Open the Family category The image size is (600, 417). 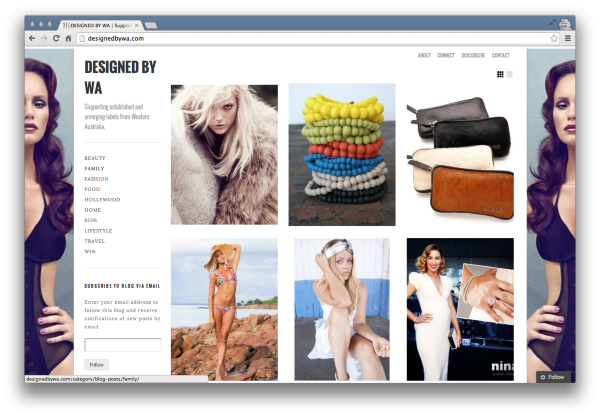tap(94, 168)
